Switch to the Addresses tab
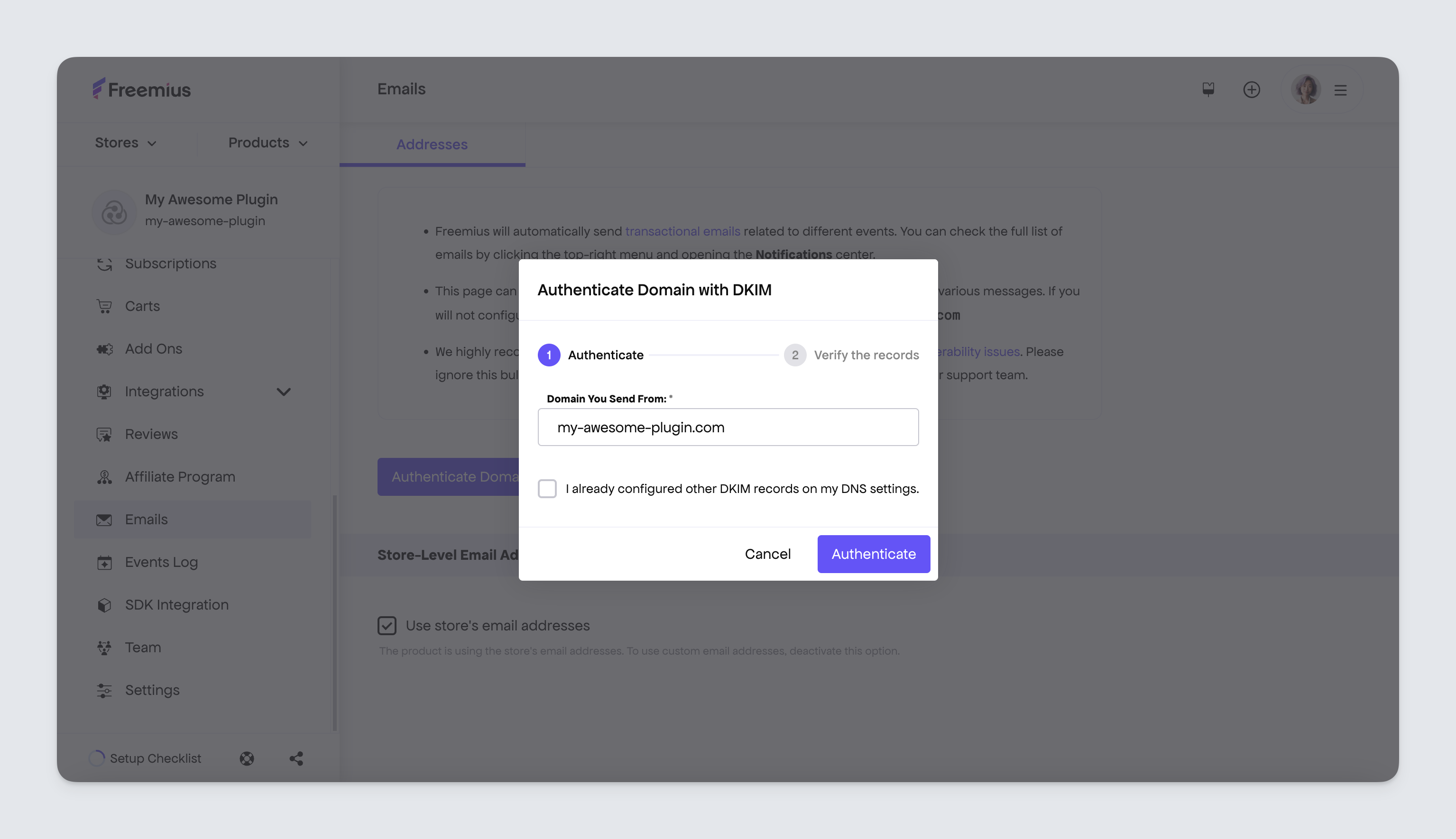The image size is (1456, 839). click(x=433, y=145)
